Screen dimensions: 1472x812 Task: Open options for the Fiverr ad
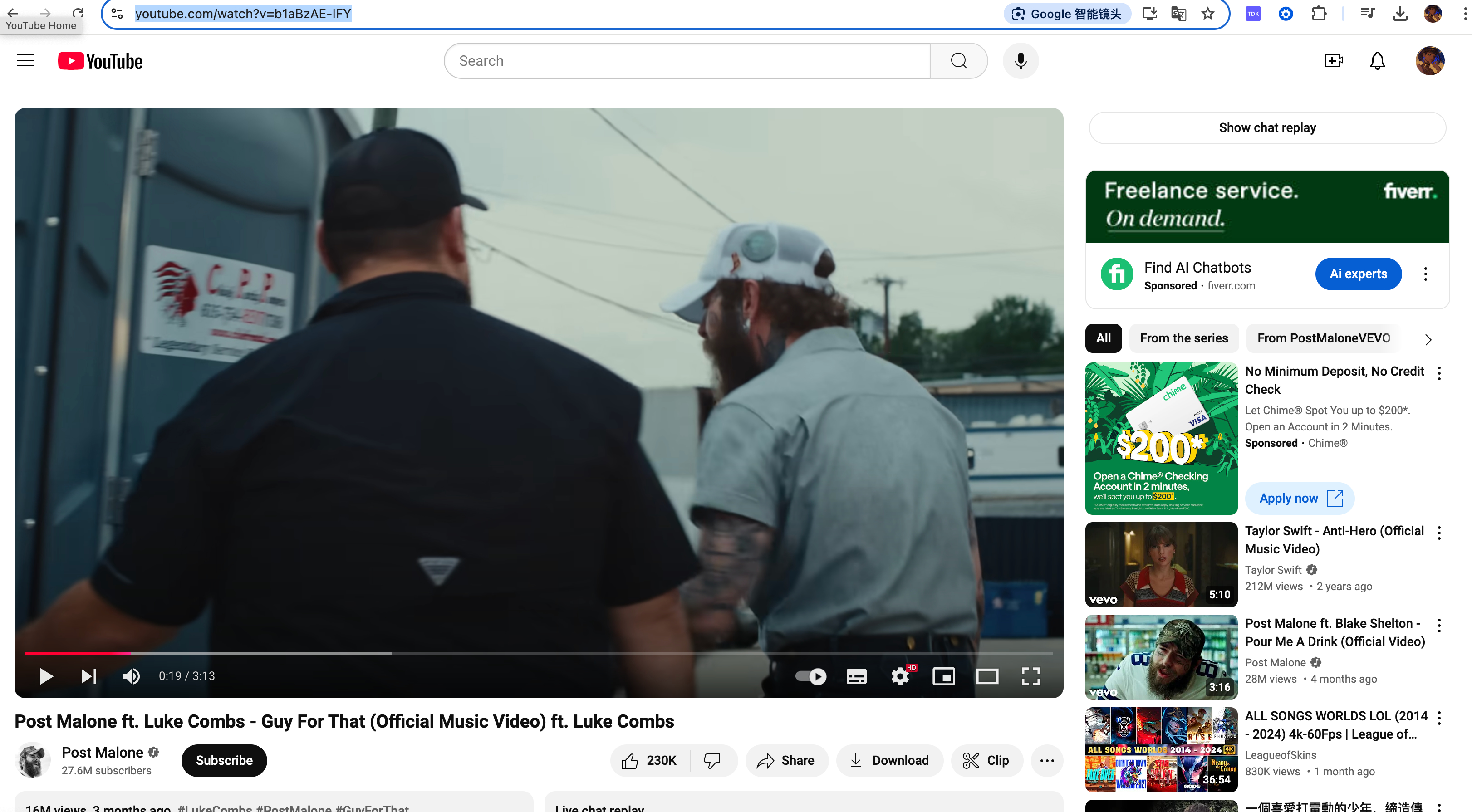coord(1425,274)
